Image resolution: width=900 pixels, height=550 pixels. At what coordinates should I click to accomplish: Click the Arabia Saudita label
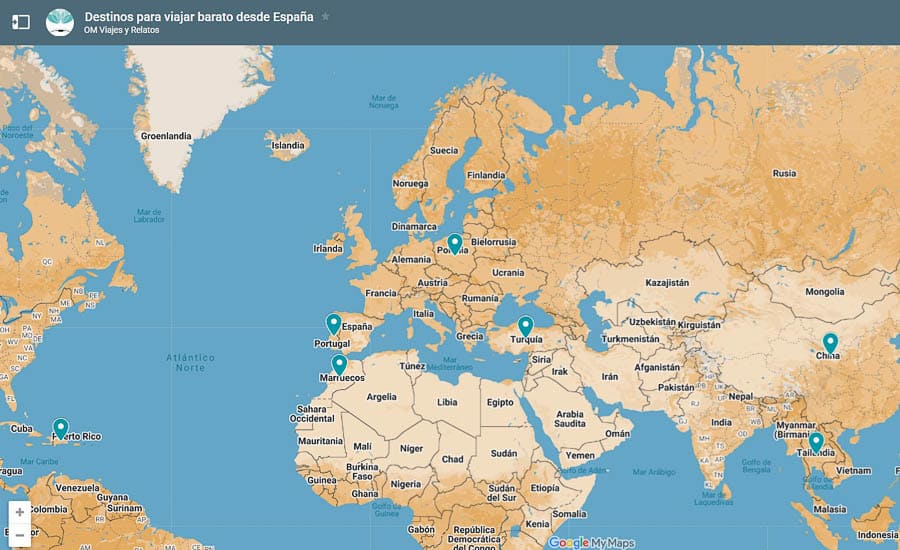coord(570,419)
